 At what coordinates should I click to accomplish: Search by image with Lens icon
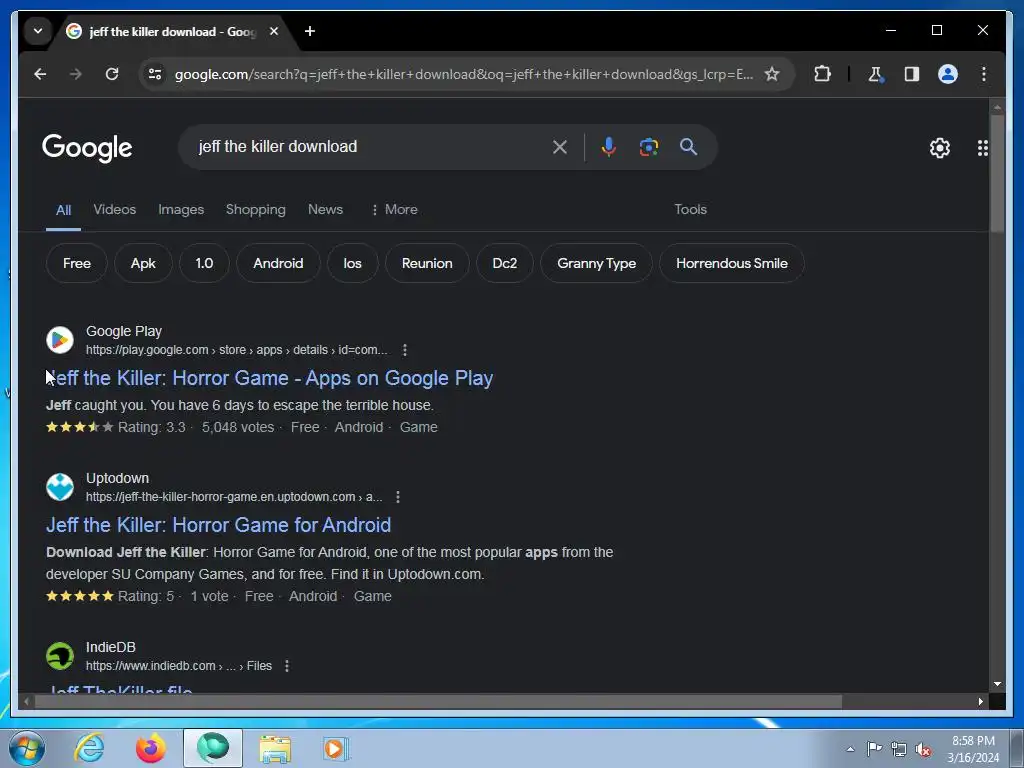point(648,147)
